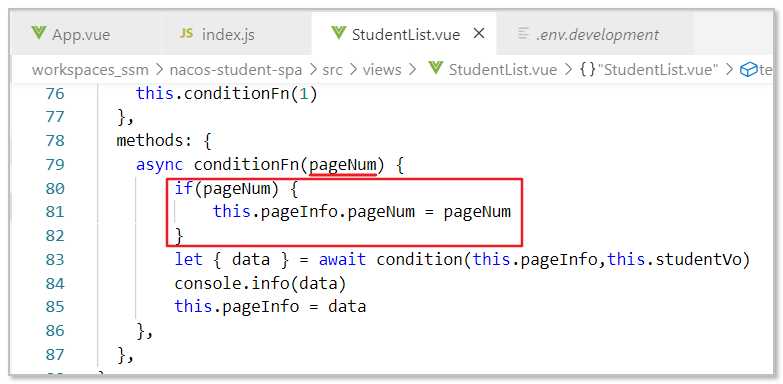The height and width of the screenshot is (384, 783).
Task: Click "this.studentVo" on line 83
Action: pos(675,259)
